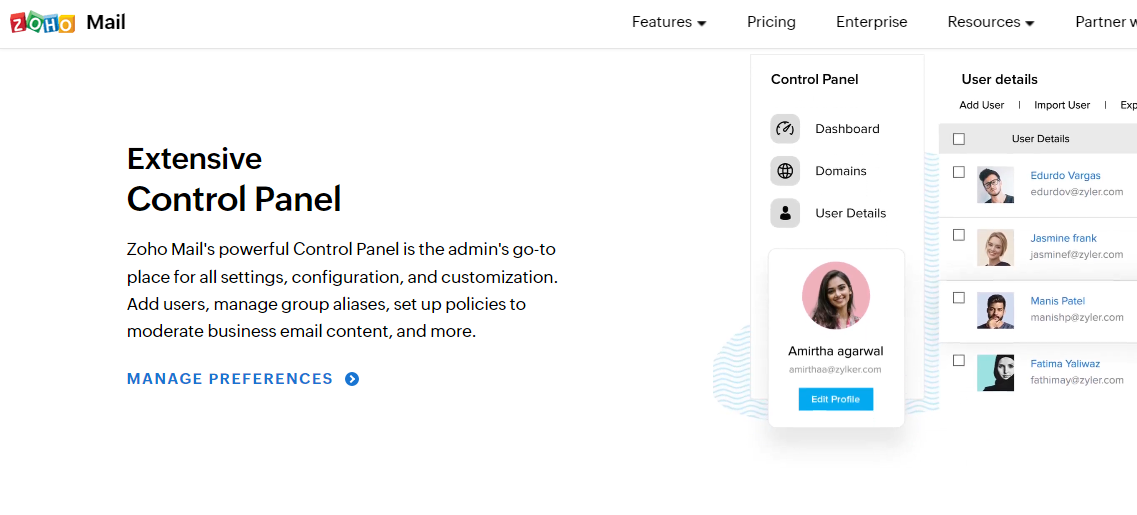Open the Enterprise menu item
This screenshot has height=515, width=1137.
[872, 22]
